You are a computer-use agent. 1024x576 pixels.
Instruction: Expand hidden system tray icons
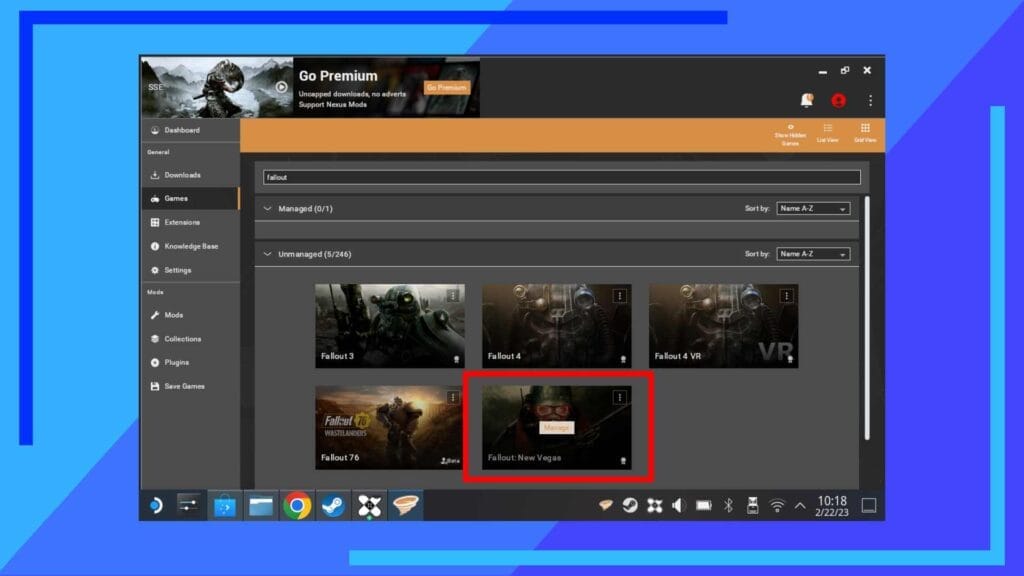point(800,505)
